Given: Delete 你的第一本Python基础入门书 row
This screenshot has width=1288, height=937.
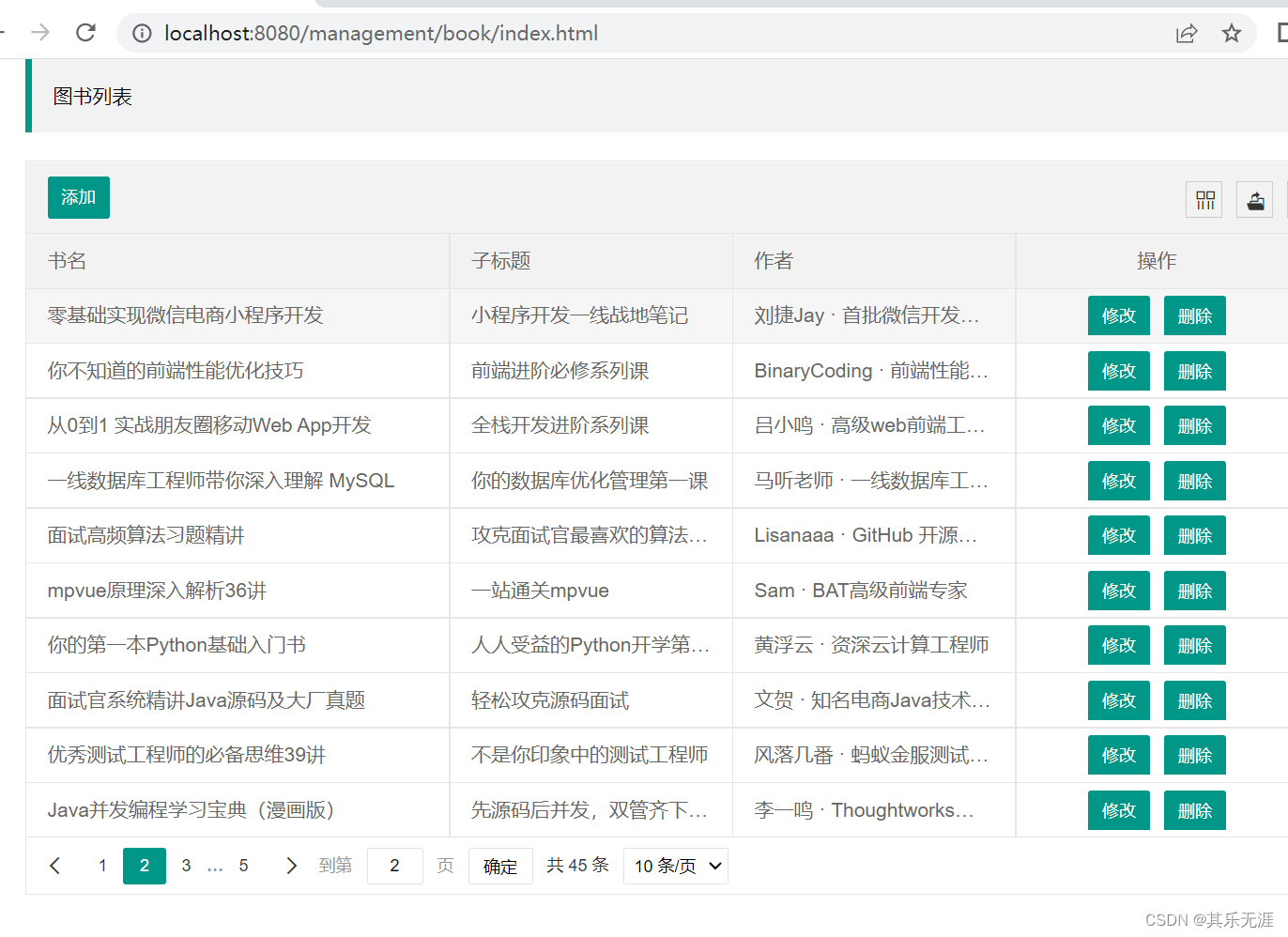Looking at the screenshot, I should click(x=1195, y=645).
